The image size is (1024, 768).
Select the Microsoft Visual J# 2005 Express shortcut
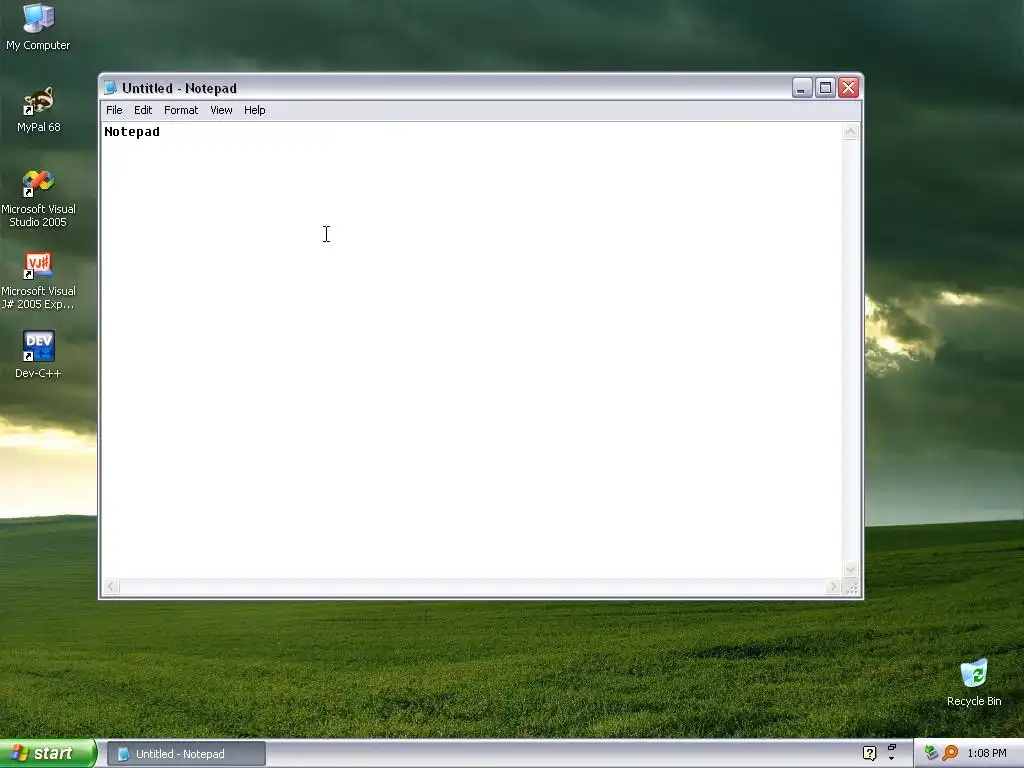coord(38,281)
